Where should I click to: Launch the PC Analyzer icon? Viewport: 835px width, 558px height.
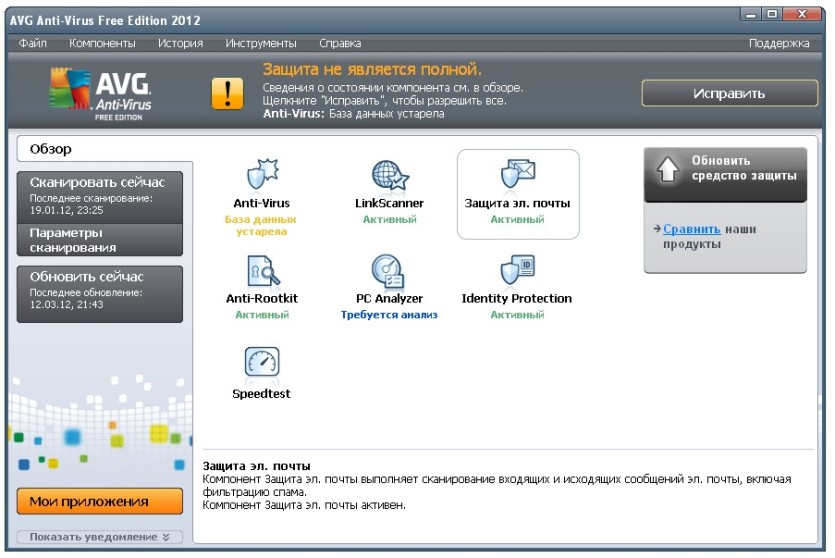388,270
